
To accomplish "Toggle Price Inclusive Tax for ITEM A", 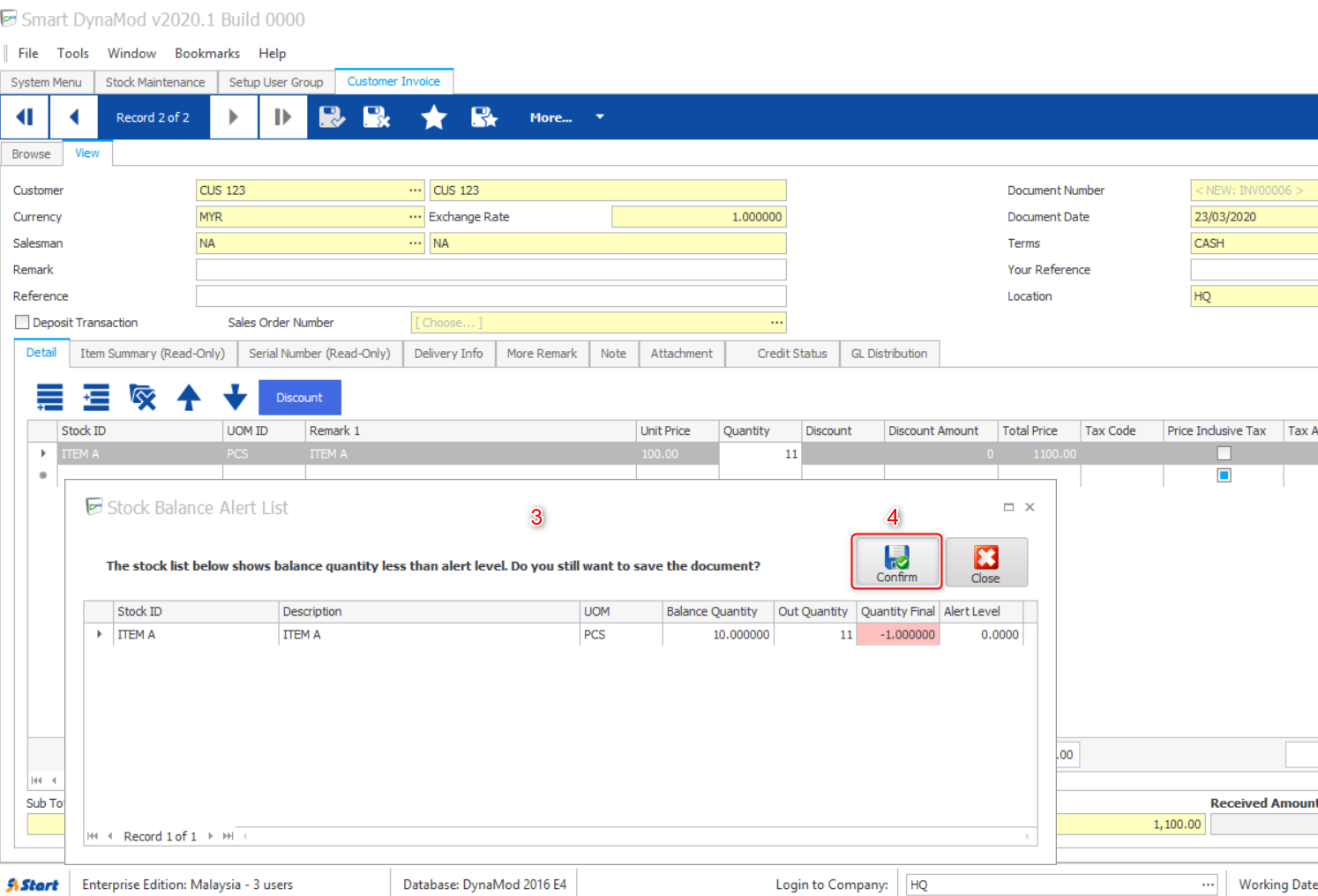I will pos(1224,453).
